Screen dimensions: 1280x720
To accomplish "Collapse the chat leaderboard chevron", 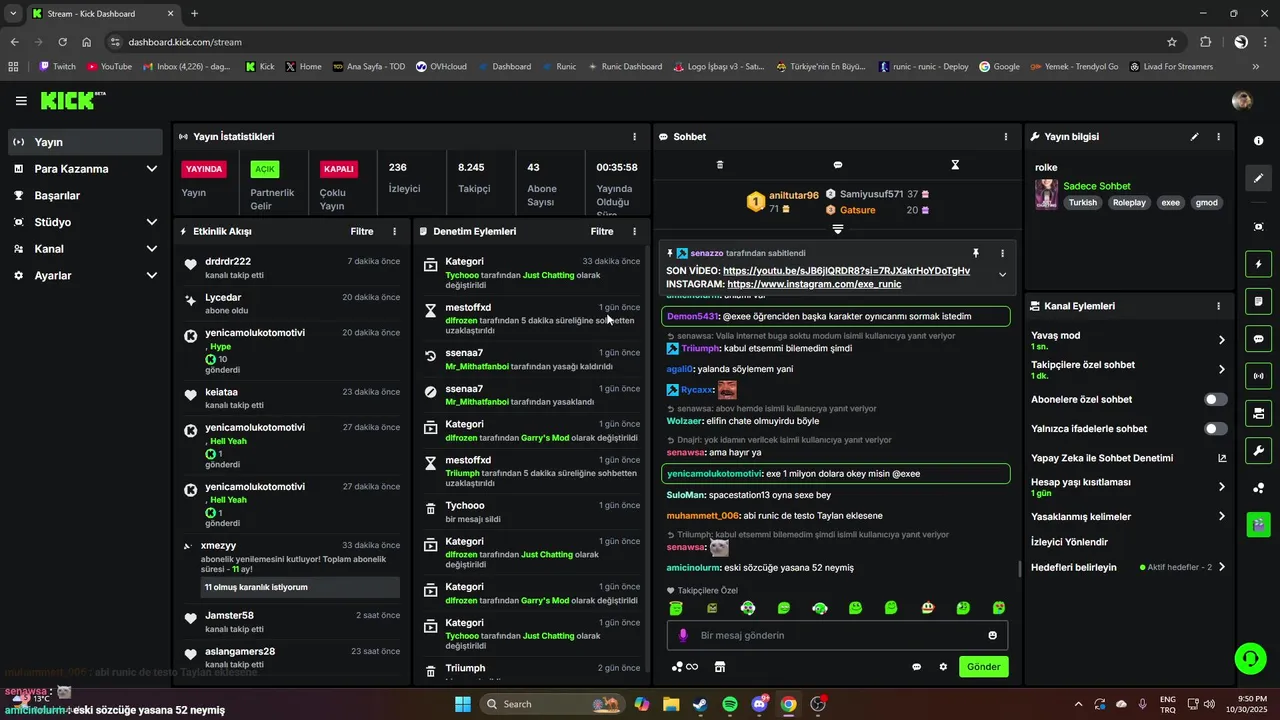I will pos(838,229).
